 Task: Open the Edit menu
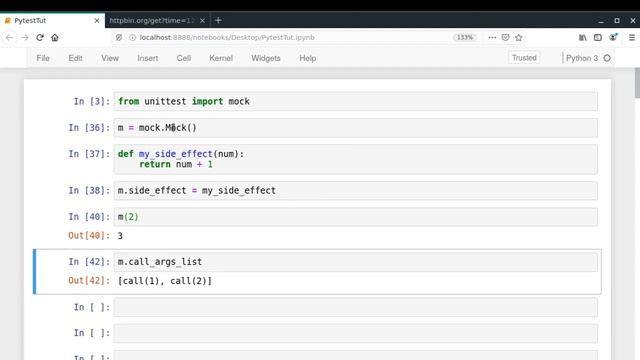coord(76,58)
